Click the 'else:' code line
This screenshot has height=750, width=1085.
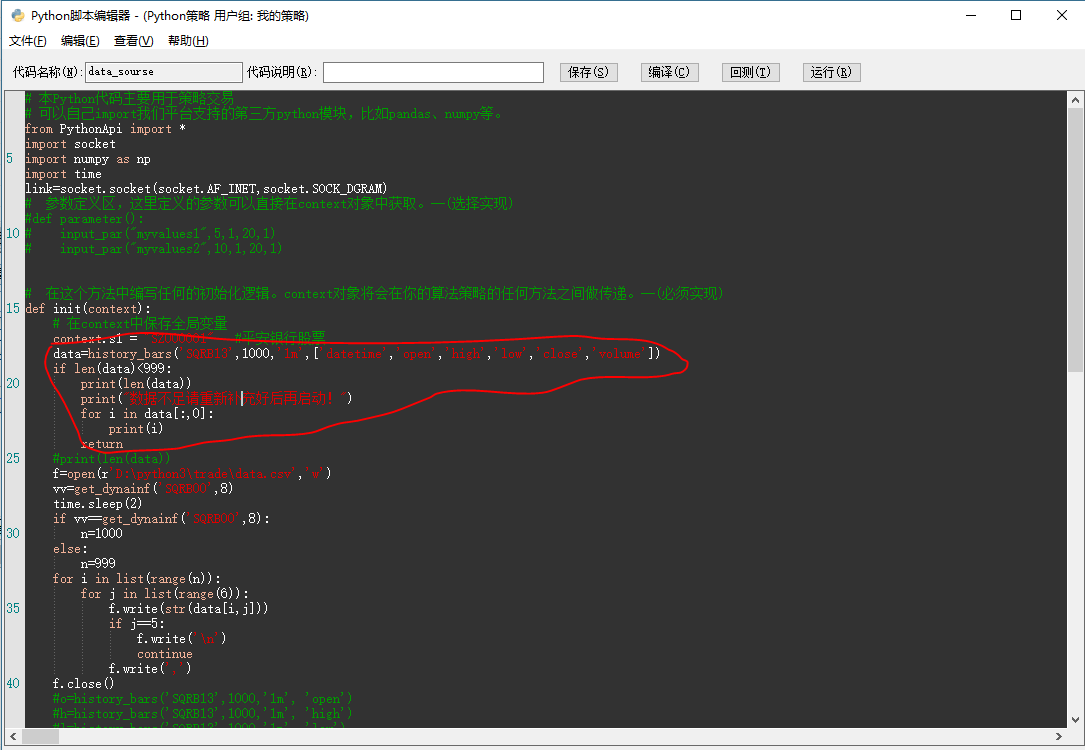pyautogui.click(x=71, y=549)
